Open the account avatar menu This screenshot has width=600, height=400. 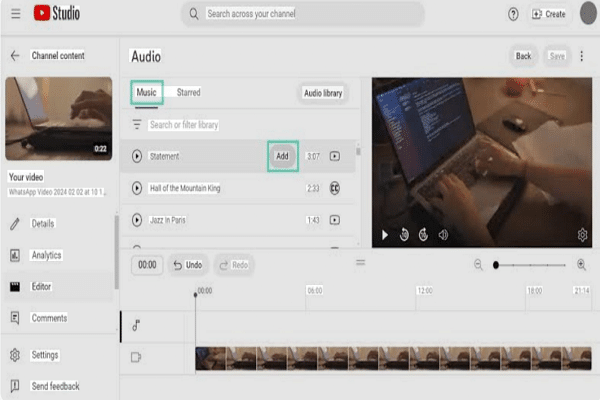click(x=588, y=13)
